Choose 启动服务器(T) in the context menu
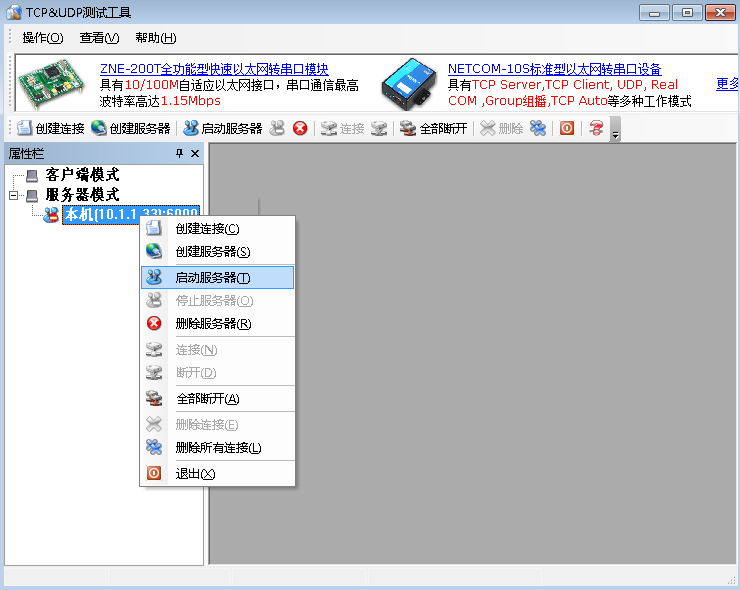 [x=217, y=278]
